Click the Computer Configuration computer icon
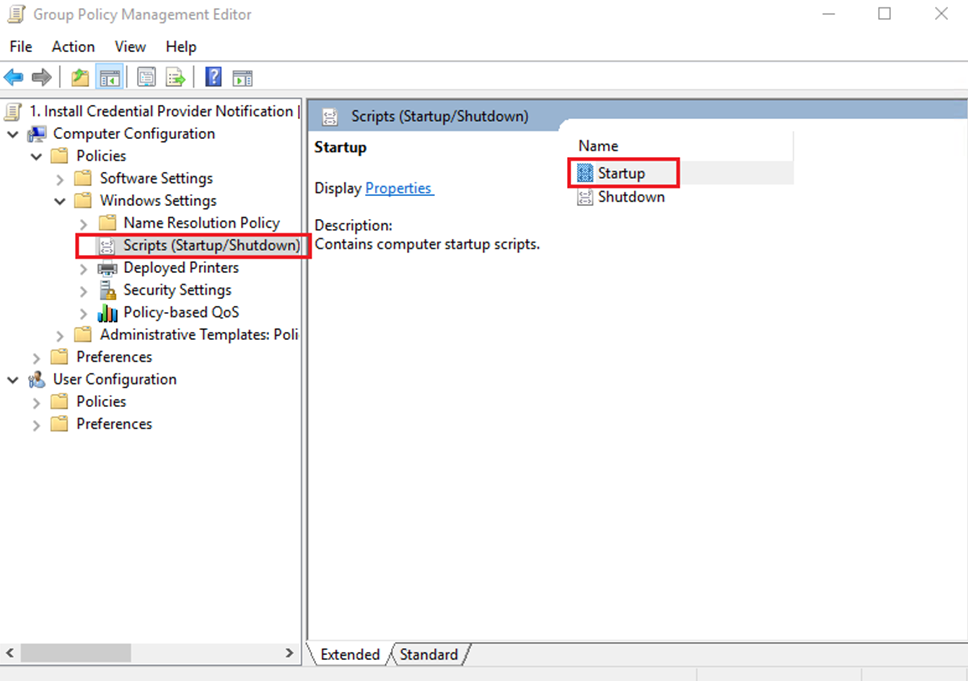The width and height of the screenshot is (968, 681). [37, 134]
